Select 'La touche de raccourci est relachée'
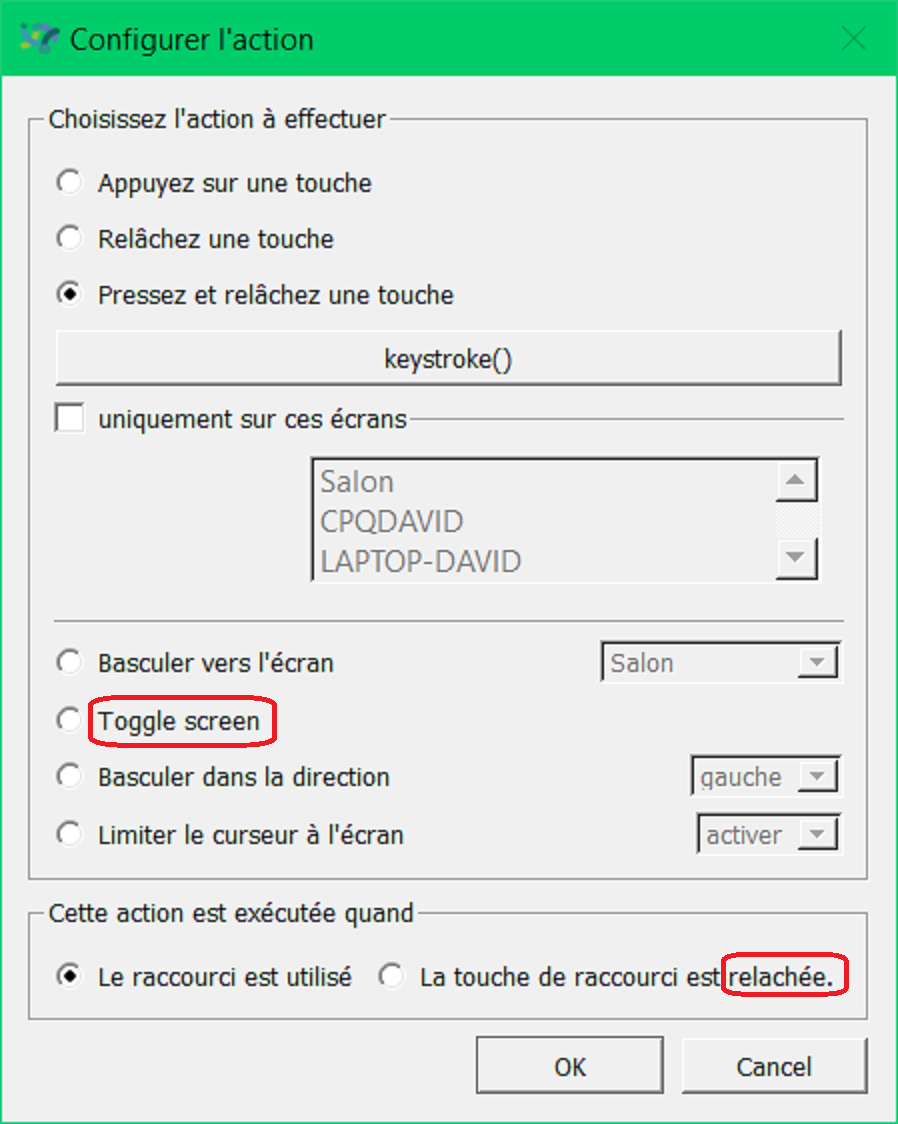This screenshot has height=1124, width=898. (x=391, y=976)
